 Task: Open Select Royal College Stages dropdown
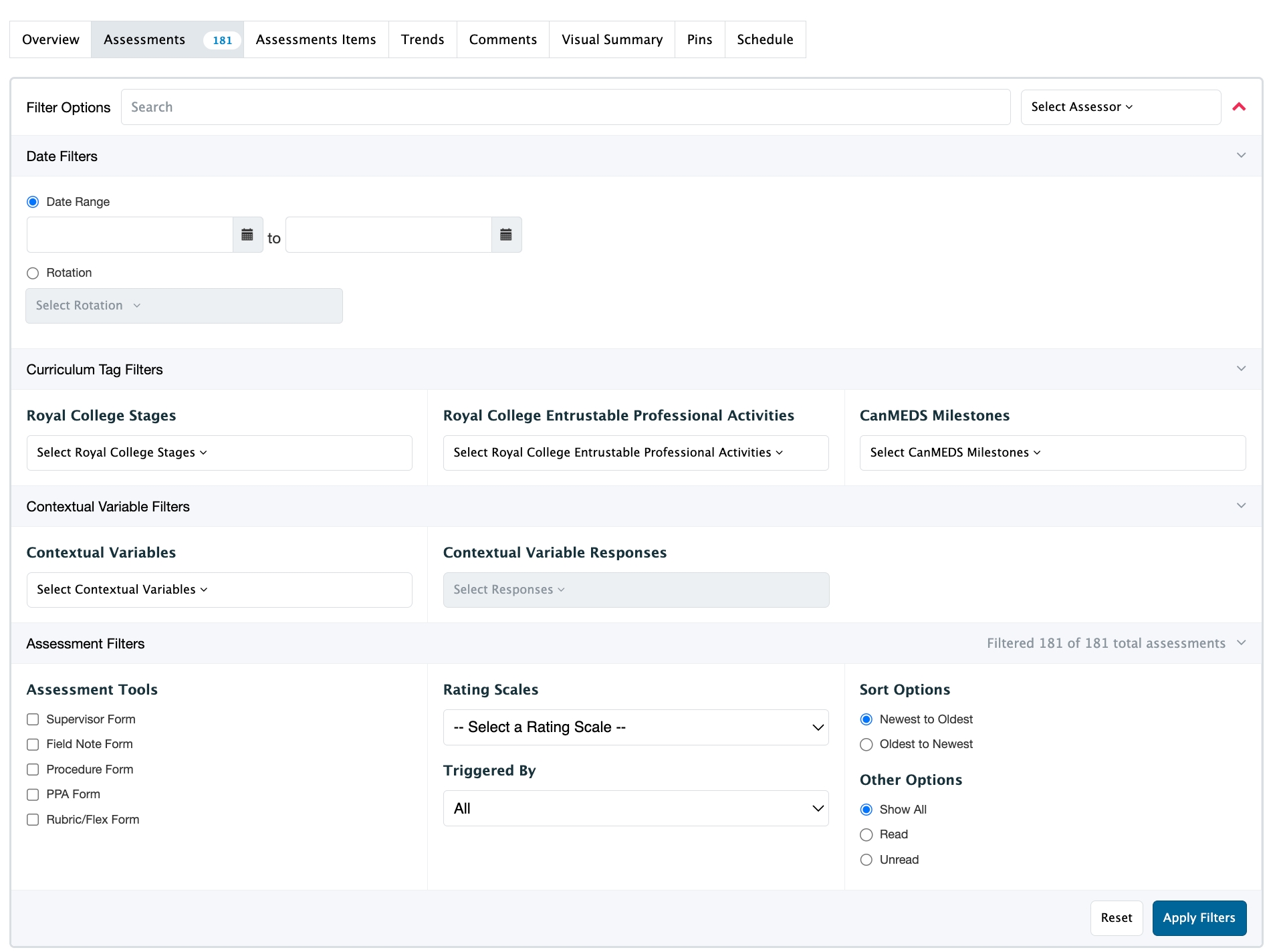[x=219, y=453]
